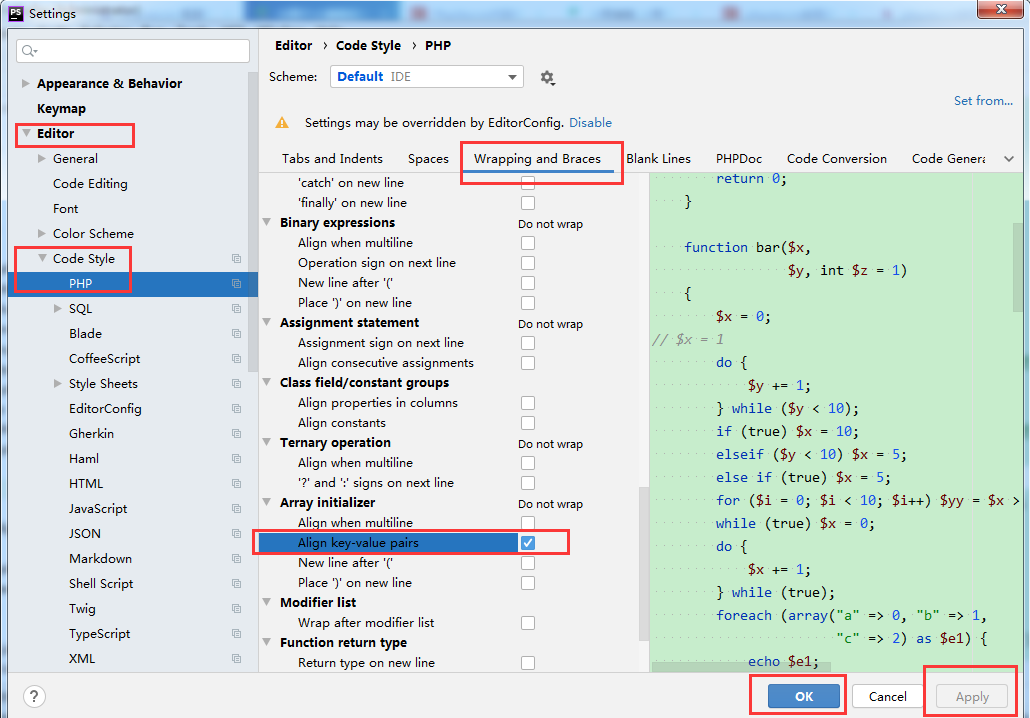Click the search magnifier icon

click(29, 51)
